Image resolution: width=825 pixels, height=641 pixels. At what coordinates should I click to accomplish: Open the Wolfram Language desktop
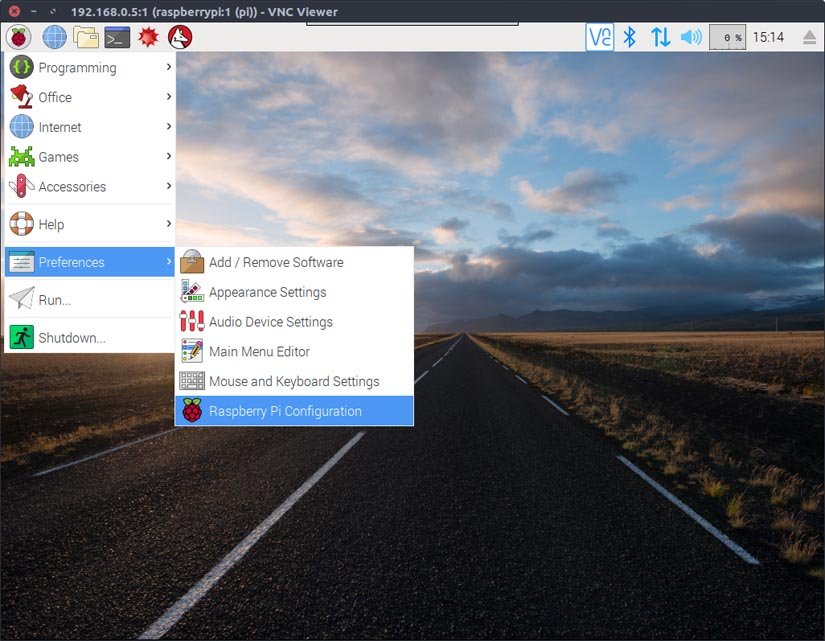[x=180, y=37]
